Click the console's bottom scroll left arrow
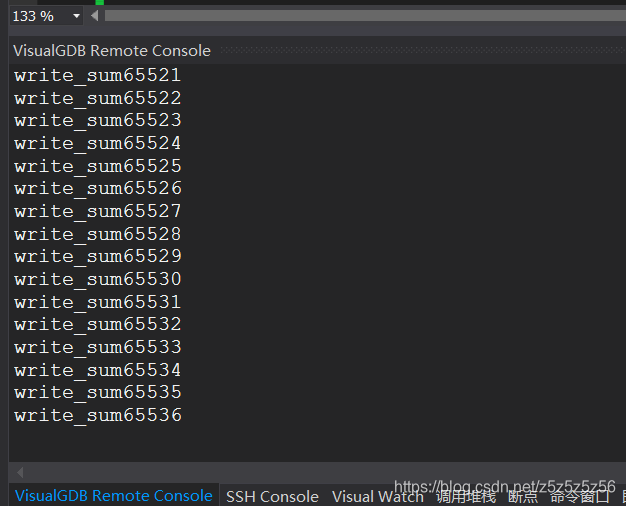 20,472
